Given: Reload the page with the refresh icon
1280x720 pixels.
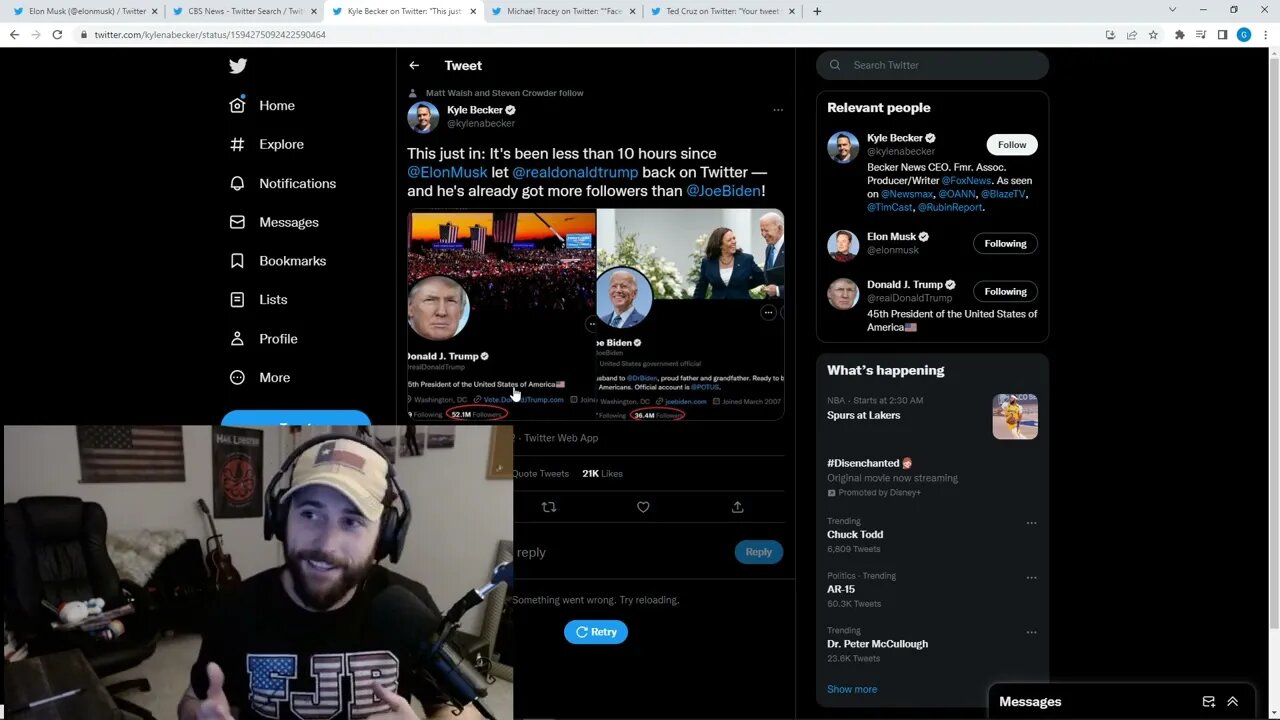Looking at the screenshot, I should click(58, 34).
